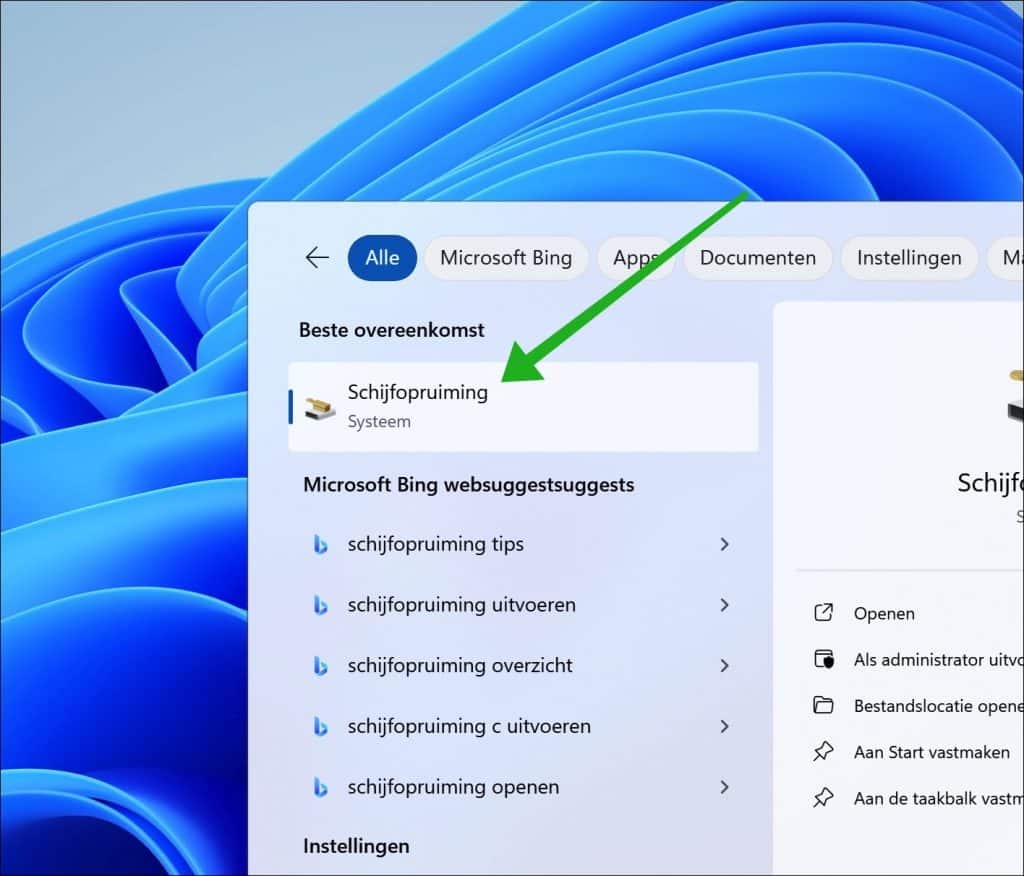
Task: Click the Bestandslocatie folder icon
Action: (x=824, y=706)
